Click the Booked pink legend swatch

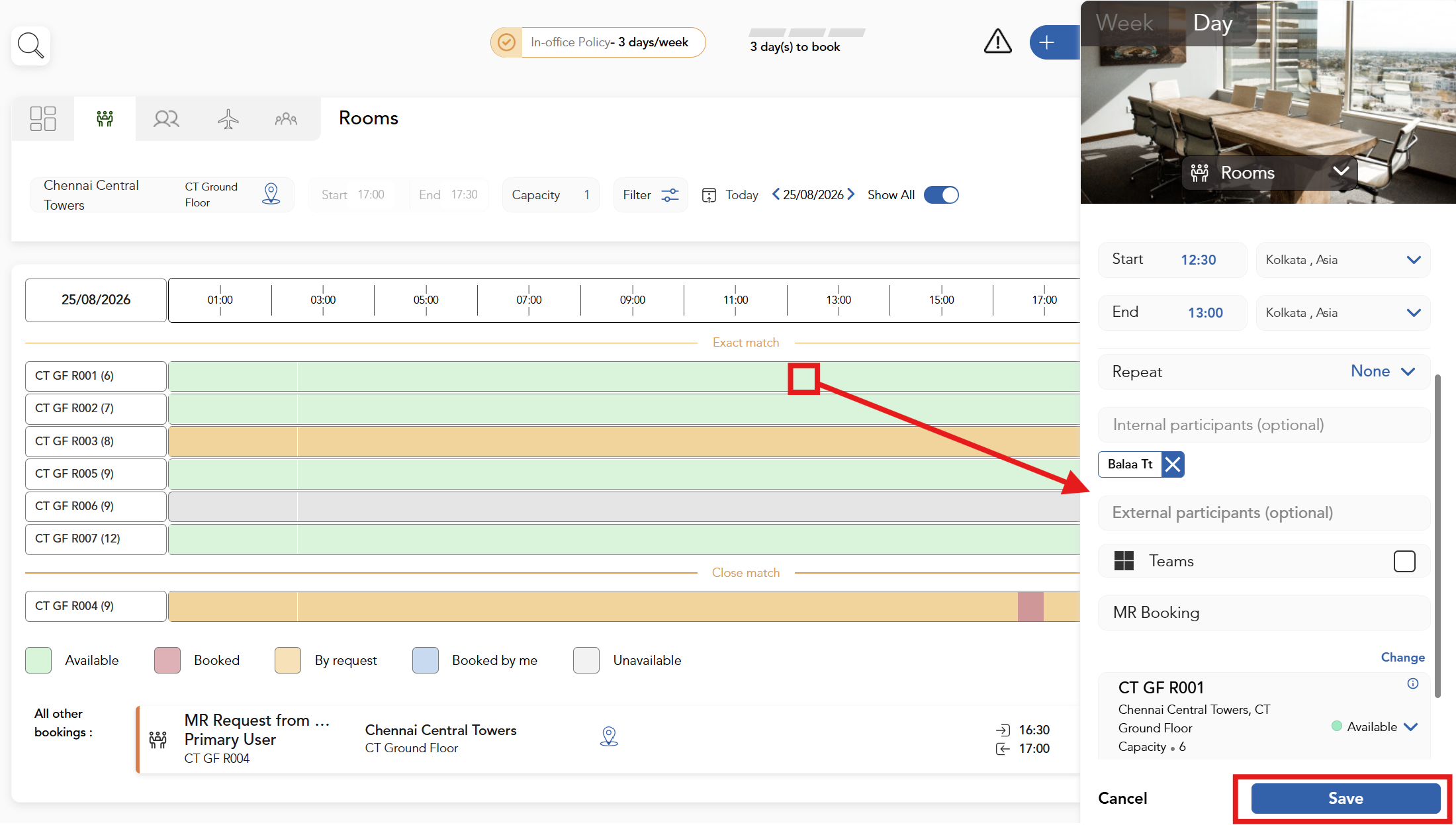tap(167, 660)
